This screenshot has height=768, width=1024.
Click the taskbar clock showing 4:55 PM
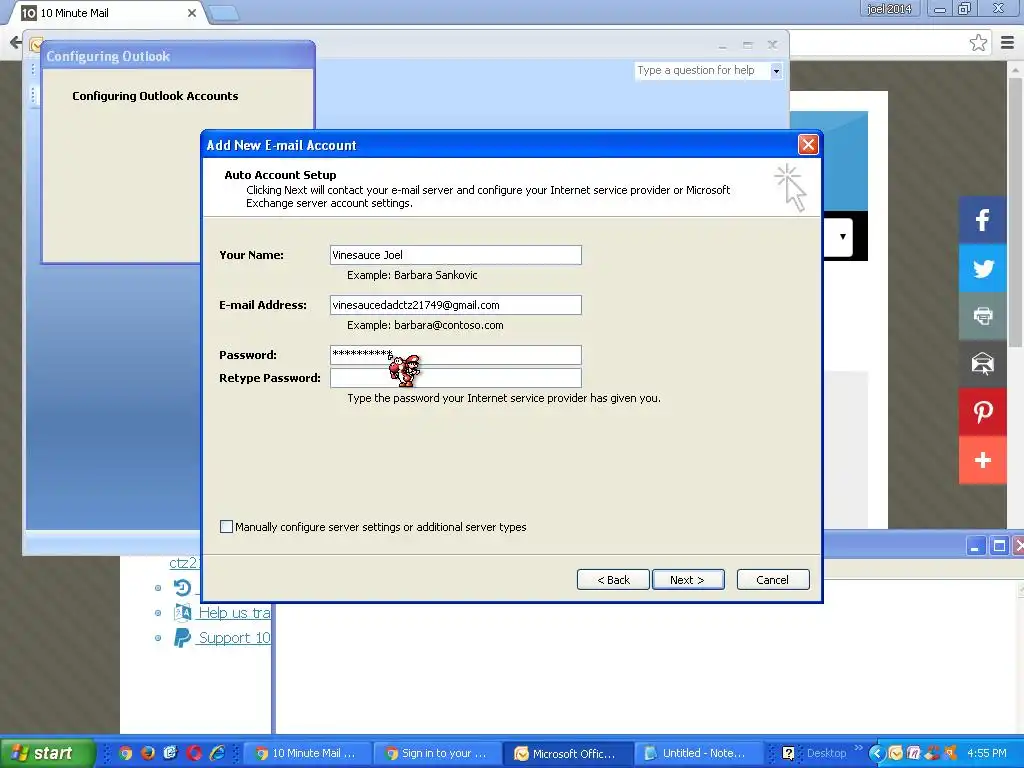click(986, 753)
